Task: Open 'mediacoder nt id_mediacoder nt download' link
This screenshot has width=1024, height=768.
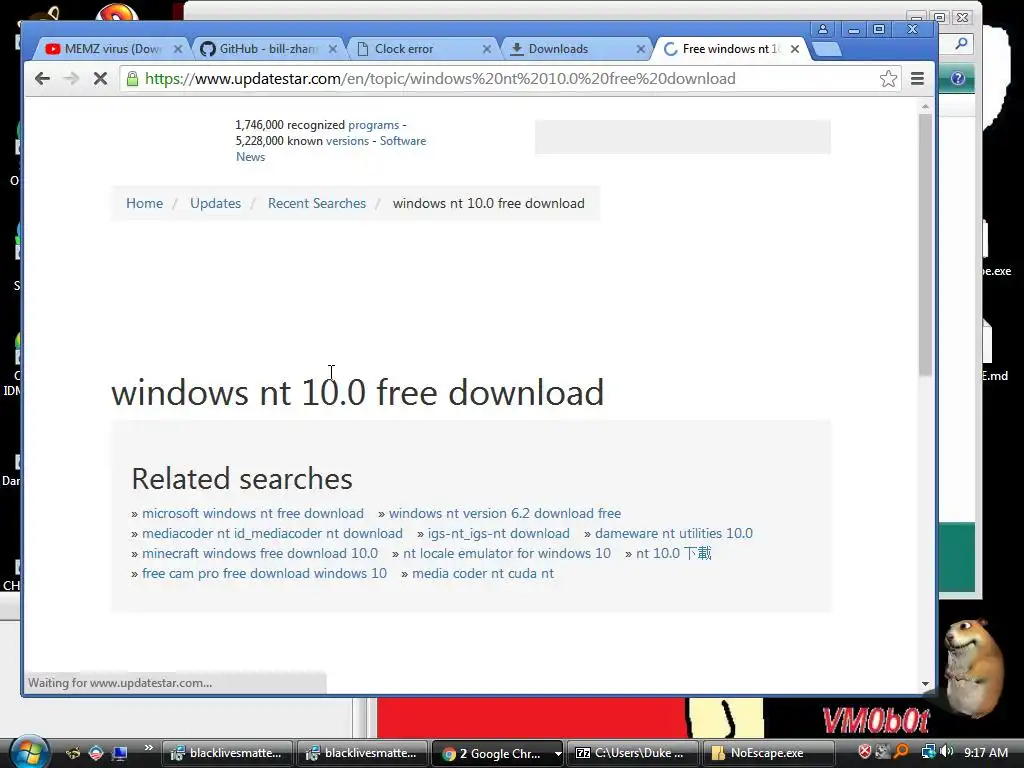Action: pos(272,534)
